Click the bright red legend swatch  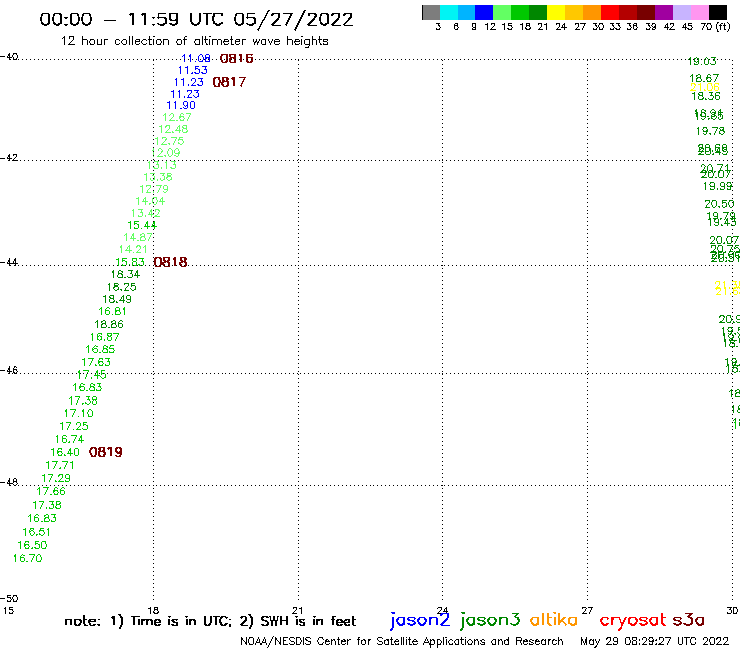tap(610, 12)
